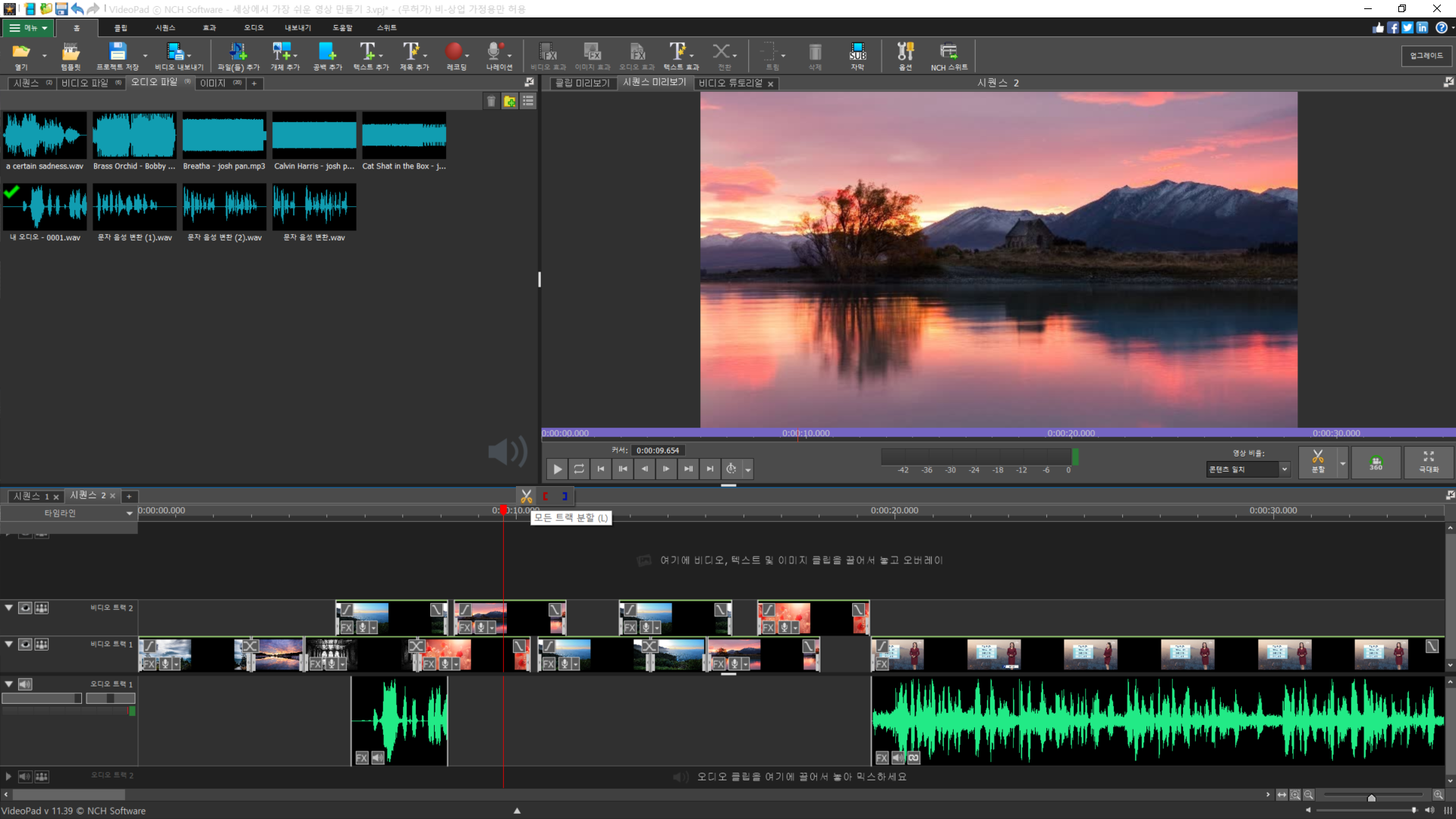Click the scissors split-all-tracks icon above timeline

tap(526, 497)
